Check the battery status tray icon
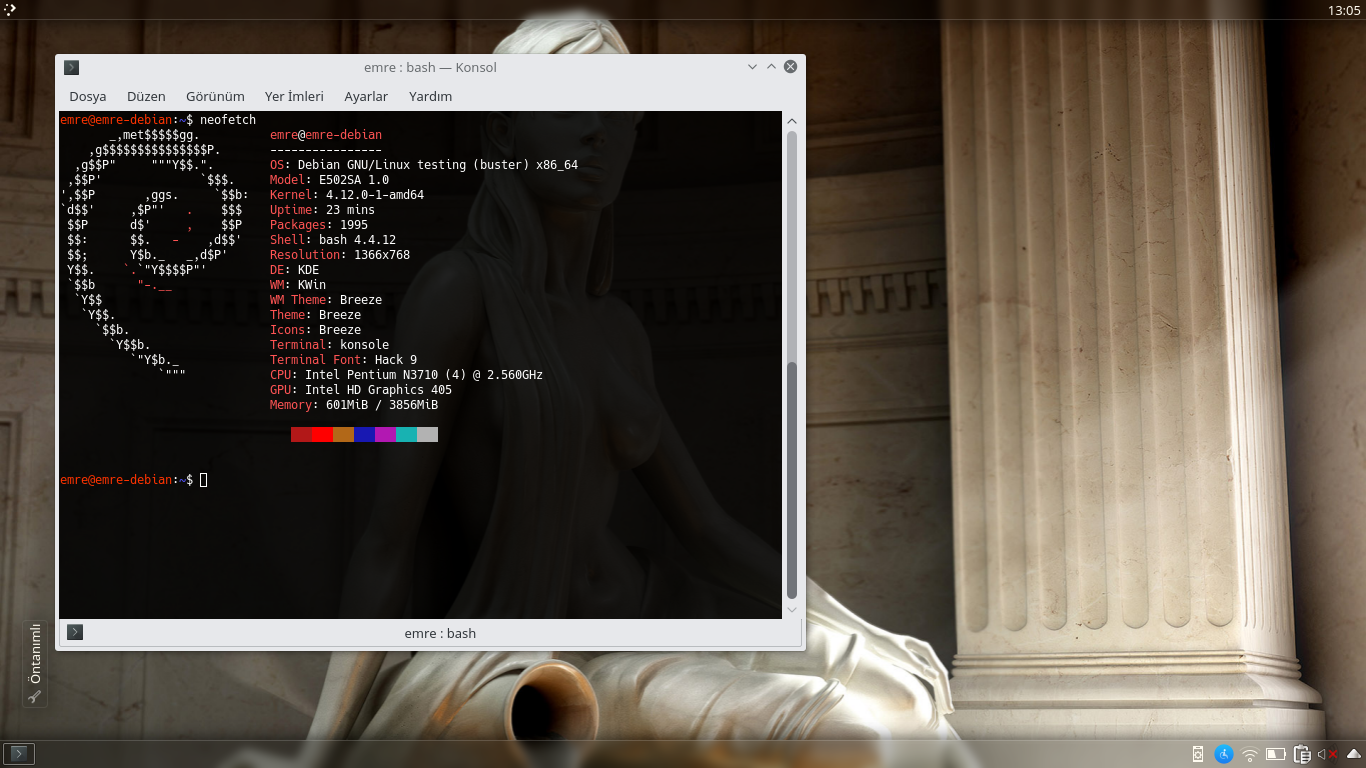This screenshot has width=1366, height=768. click(1276, 754)
